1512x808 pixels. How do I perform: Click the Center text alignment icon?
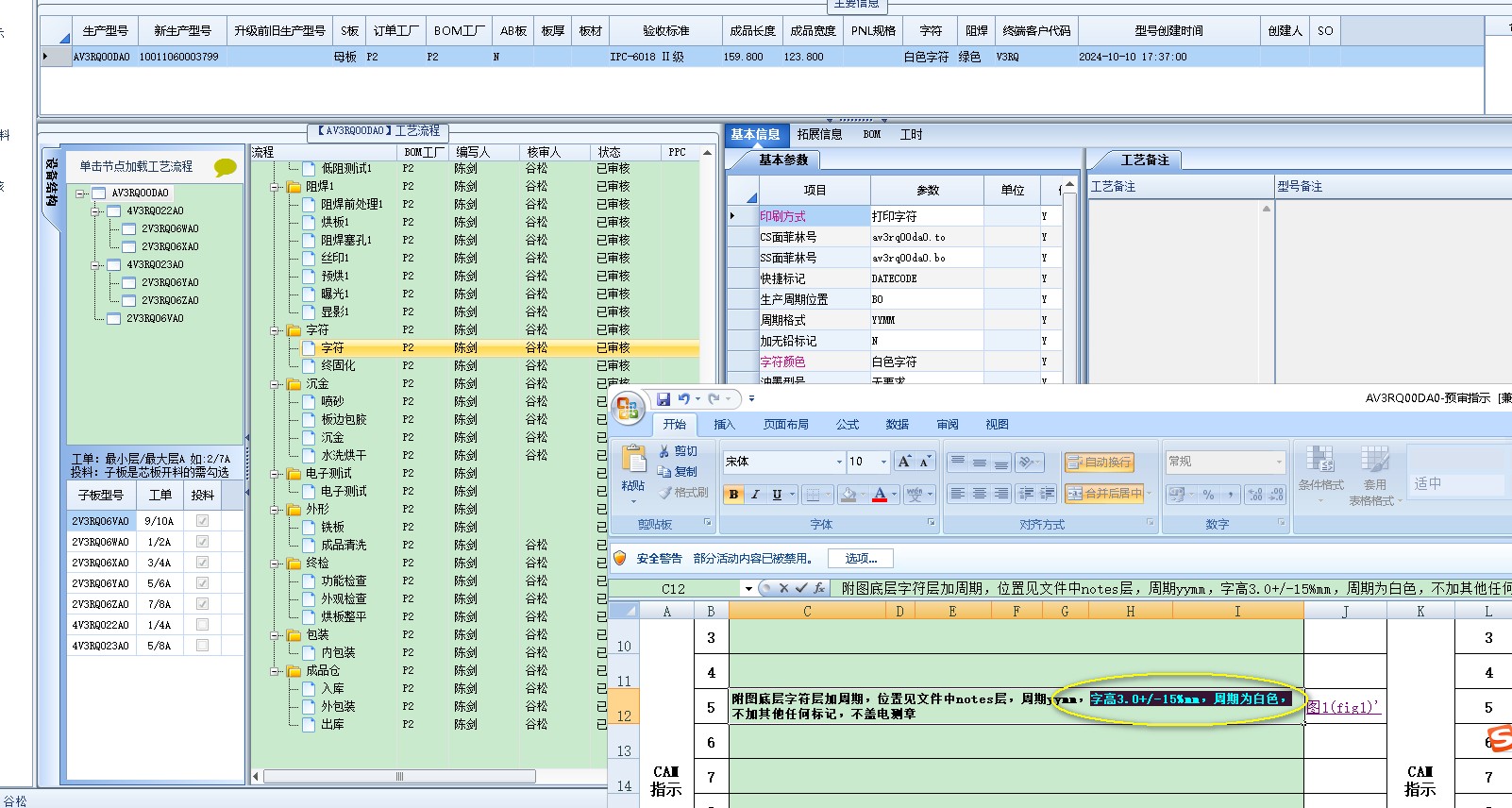(979, 494)
